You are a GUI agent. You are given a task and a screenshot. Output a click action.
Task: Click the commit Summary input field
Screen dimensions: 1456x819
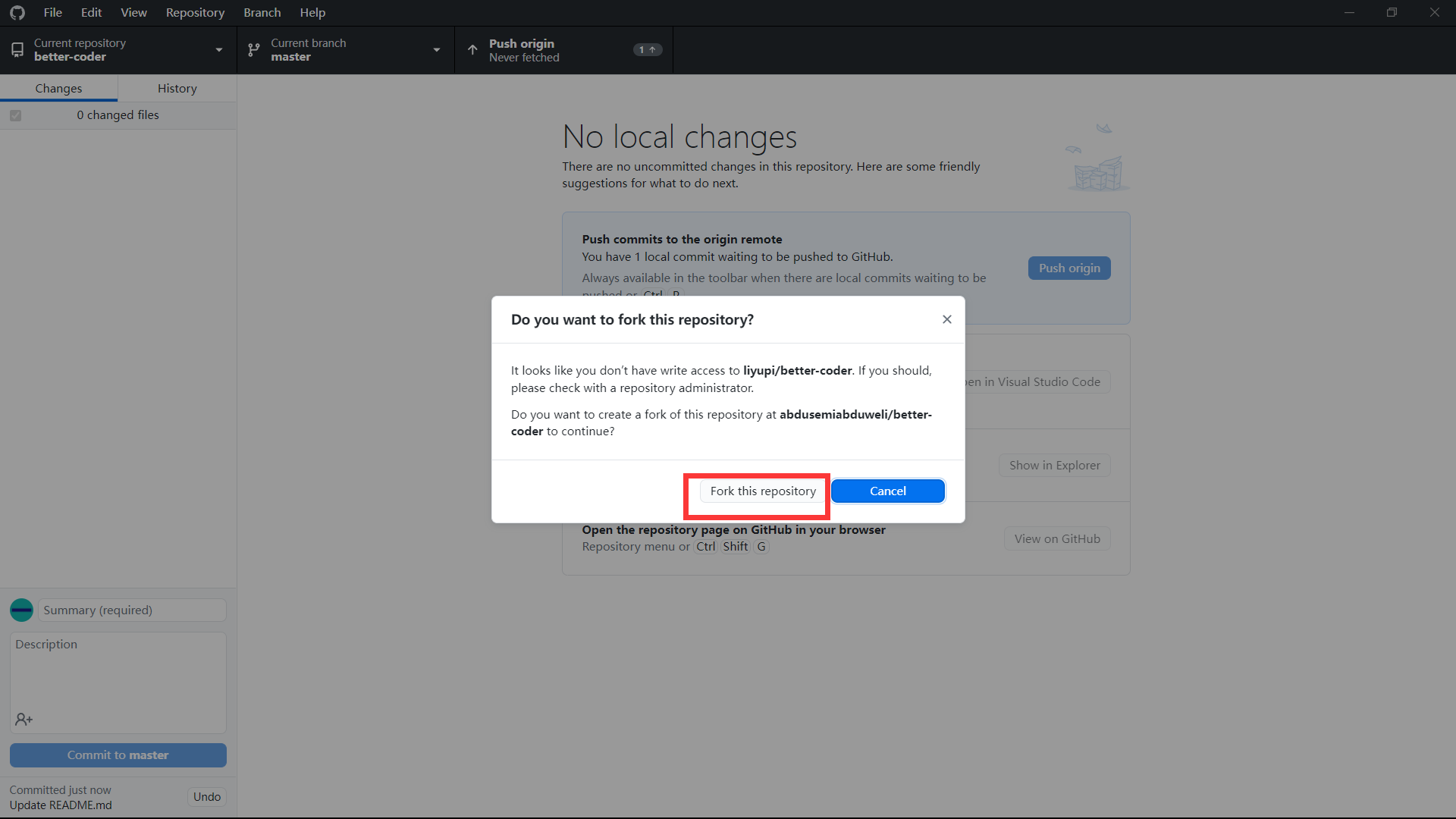coord(132,610)
